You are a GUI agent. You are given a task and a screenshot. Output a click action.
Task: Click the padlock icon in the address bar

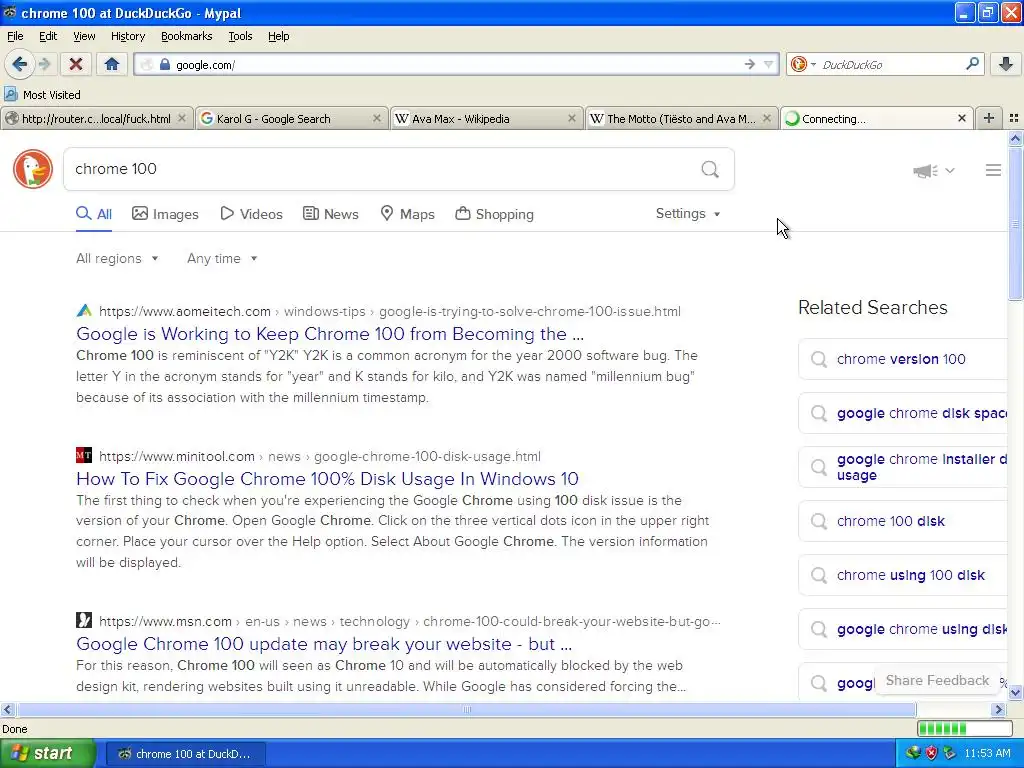165,64
